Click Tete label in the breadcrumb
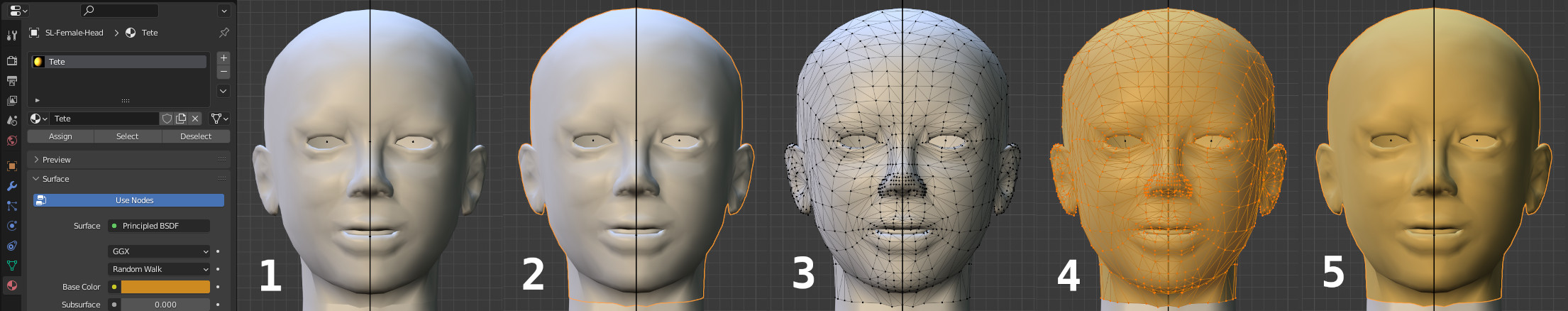The width and height of the screenshot is (1568, 311). pos(150,33)
